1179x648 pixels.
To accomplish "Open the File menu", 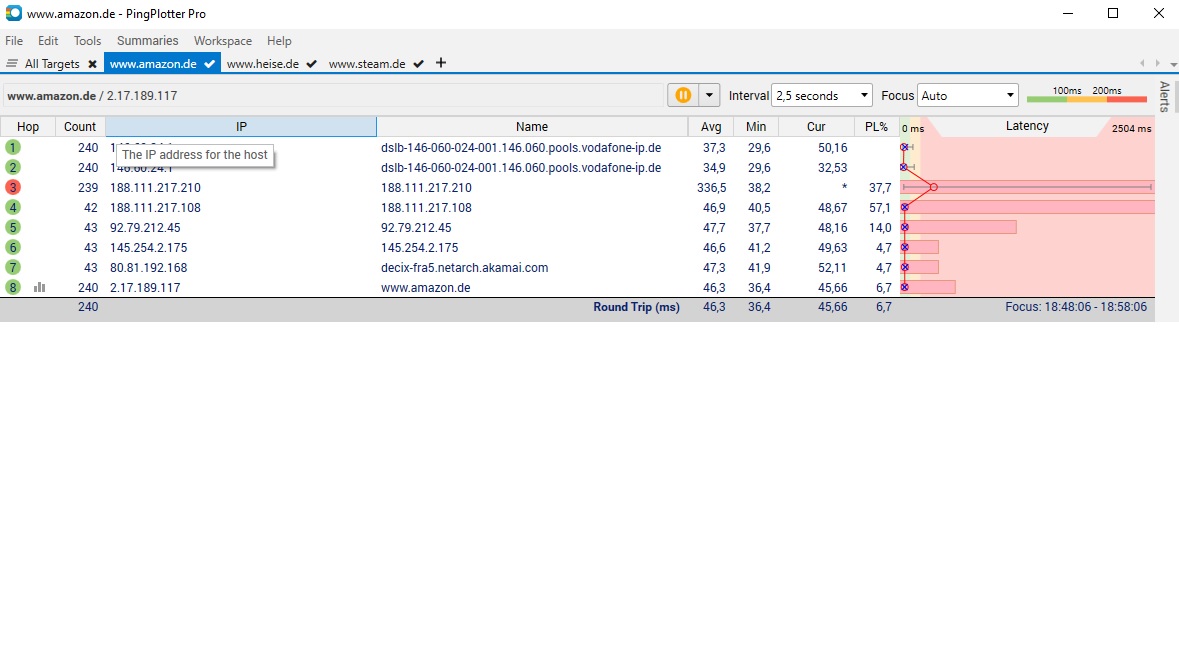I will point(14,41).
